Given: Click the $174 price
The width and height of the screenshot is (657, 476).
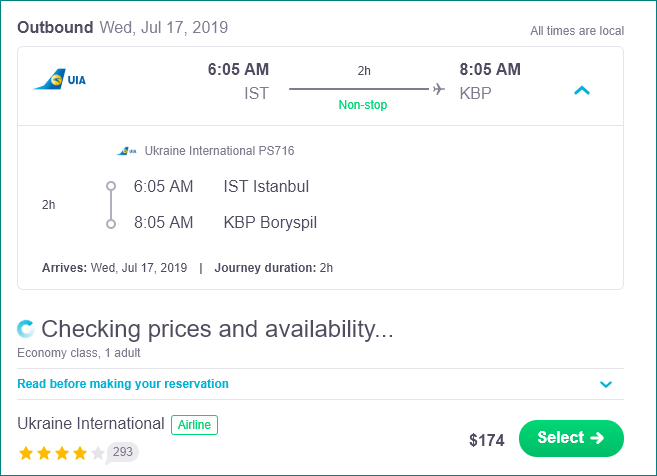Looking at the screenshot, I should (486, 440).
